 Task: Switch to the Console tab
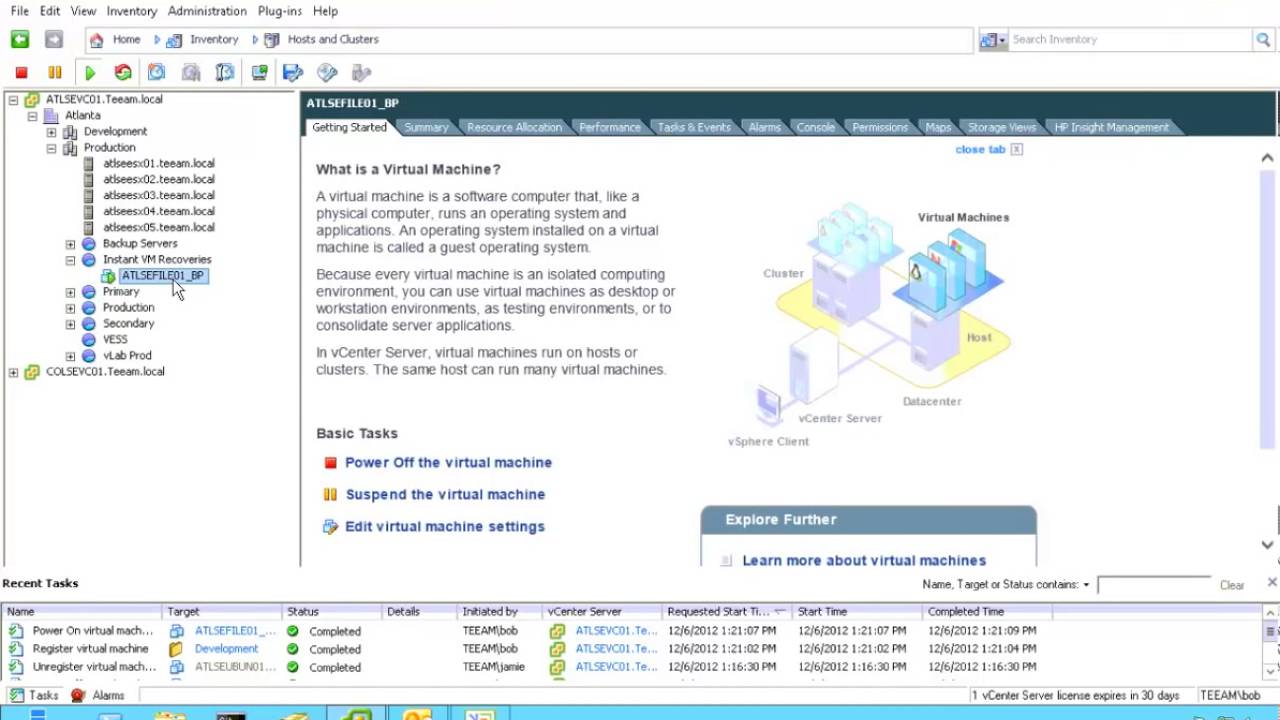[816, 128]
